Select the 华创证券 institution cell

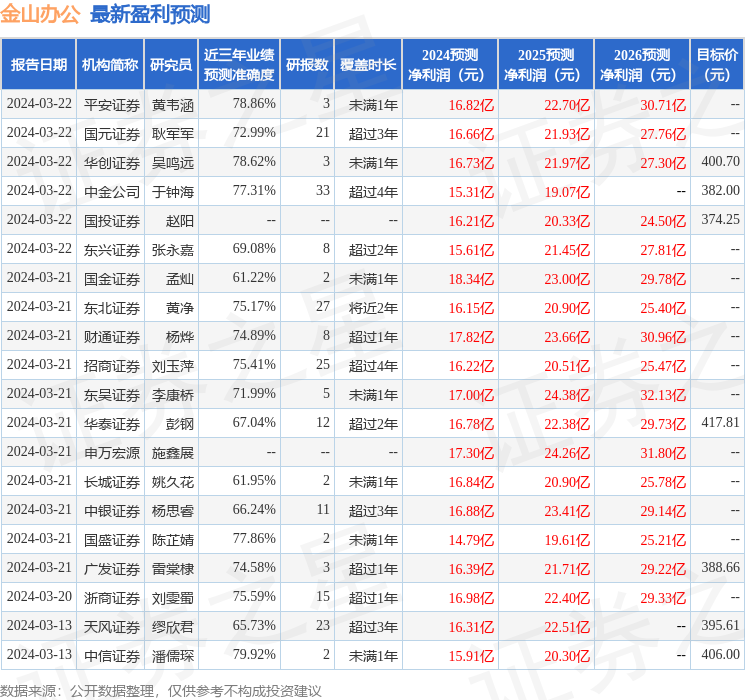(x=112, y=163)
